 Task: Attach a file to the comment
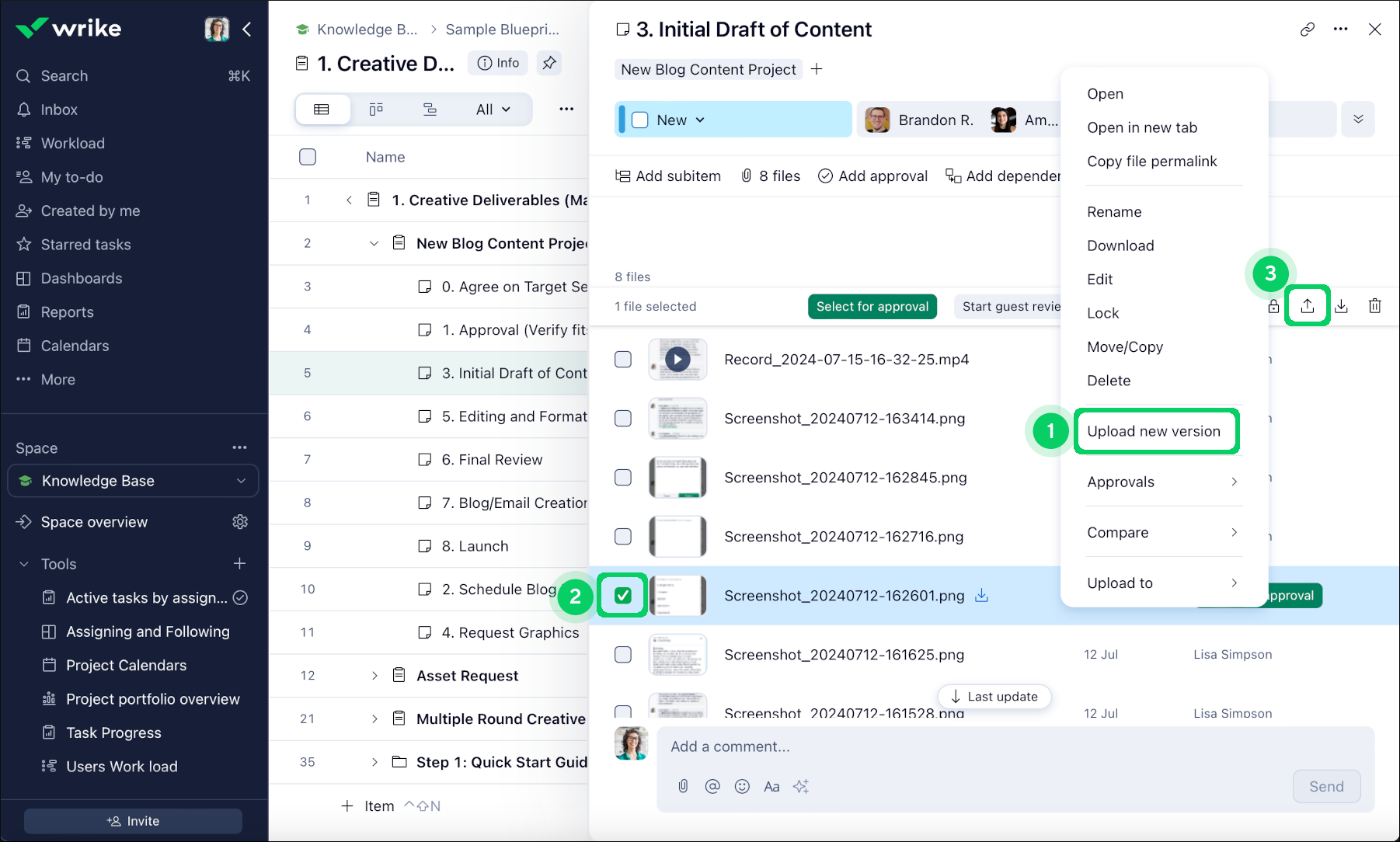683,786
